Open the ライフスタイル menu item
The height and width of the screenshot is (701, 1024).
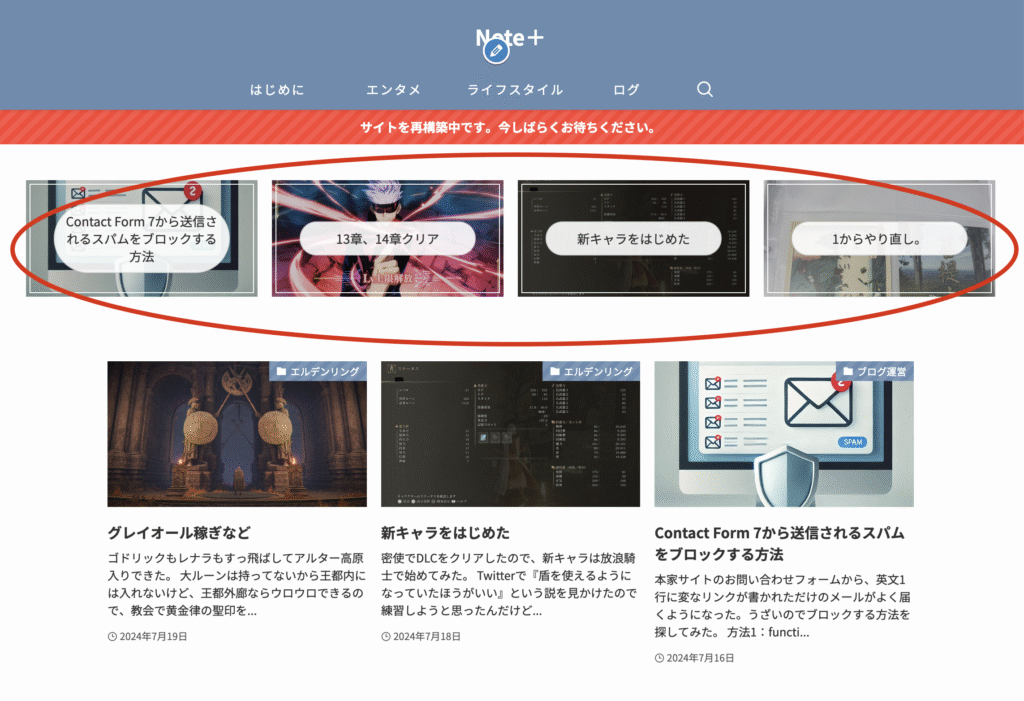tap(515, 90)
